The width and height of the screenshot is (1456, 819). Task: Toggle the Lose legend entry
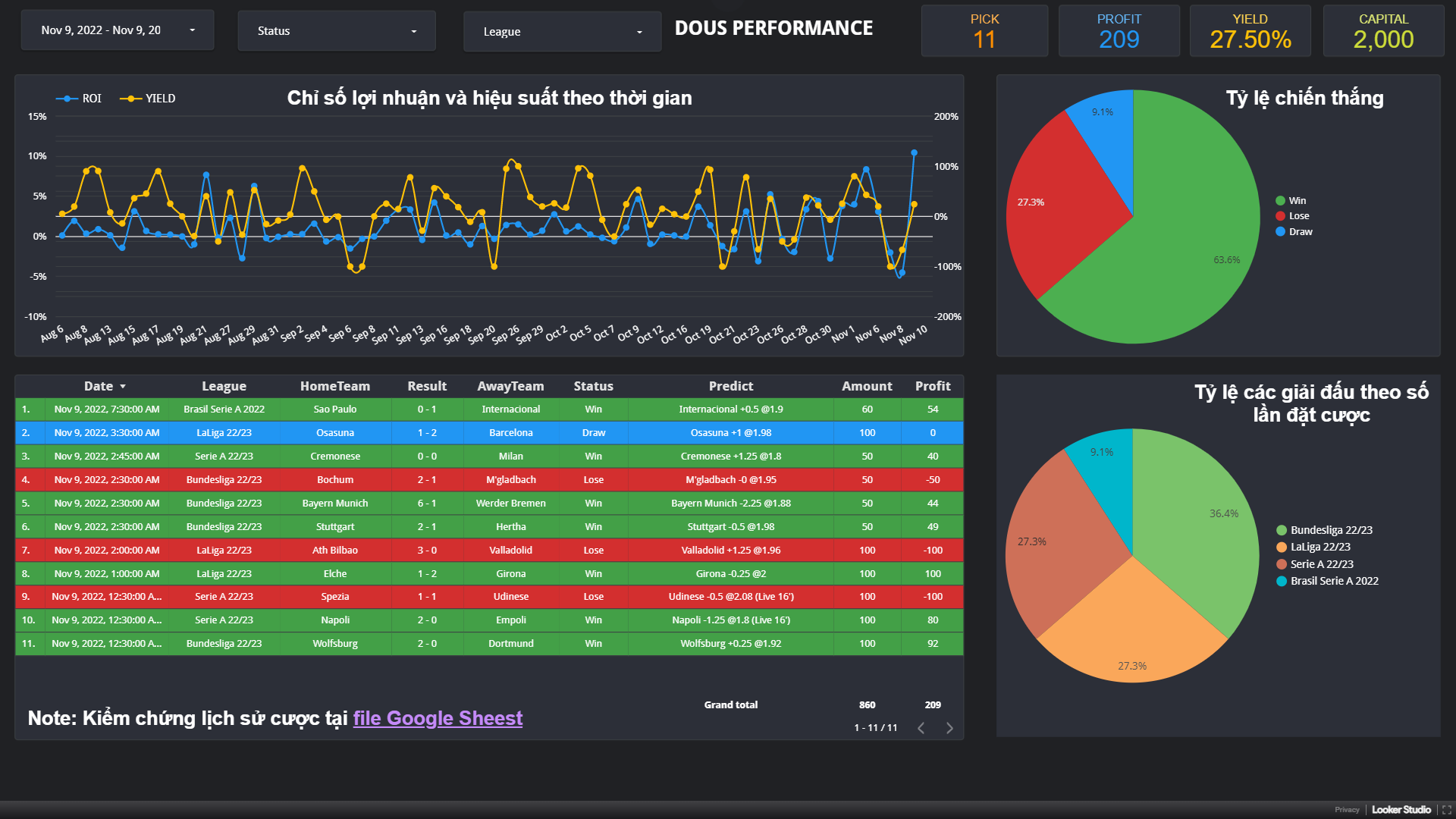point(1298,216)
